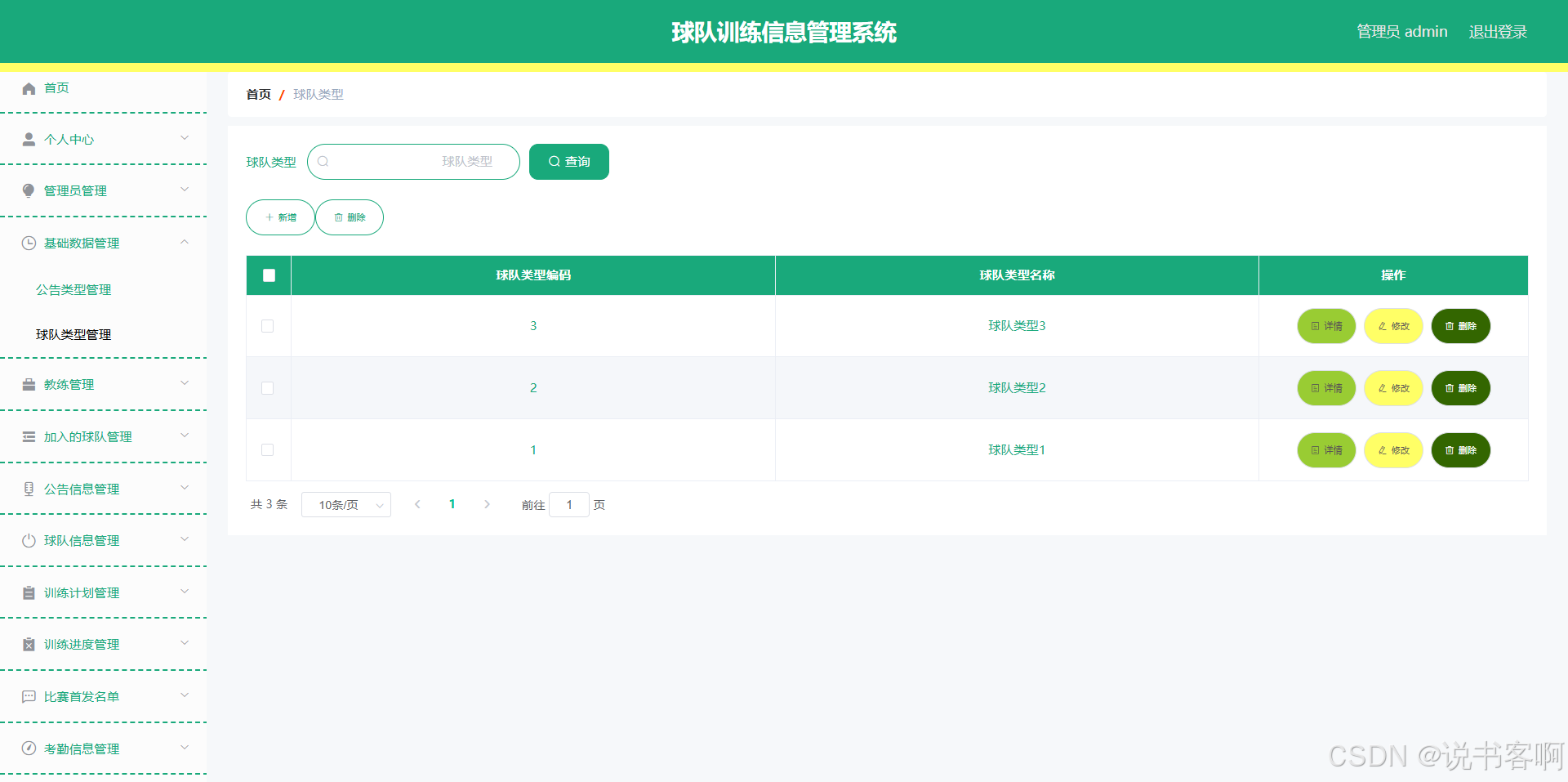The image size is (1568, 782).
Task: Open the 考勤信息管理 sidebar menu
Action: (103, 749)
